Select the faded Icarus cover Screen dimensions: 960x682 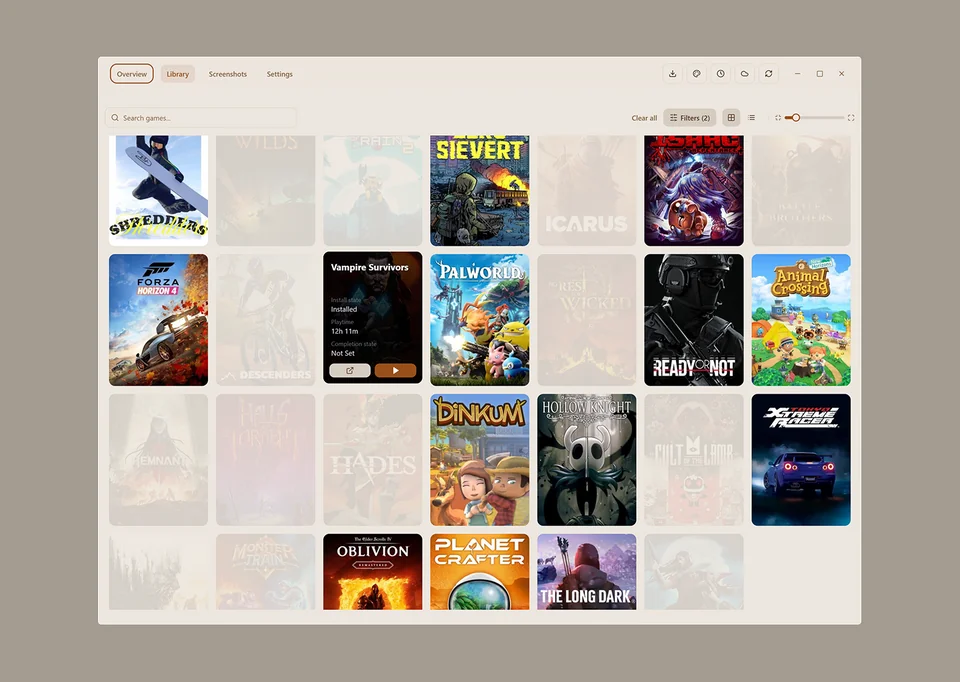(587, 190)
